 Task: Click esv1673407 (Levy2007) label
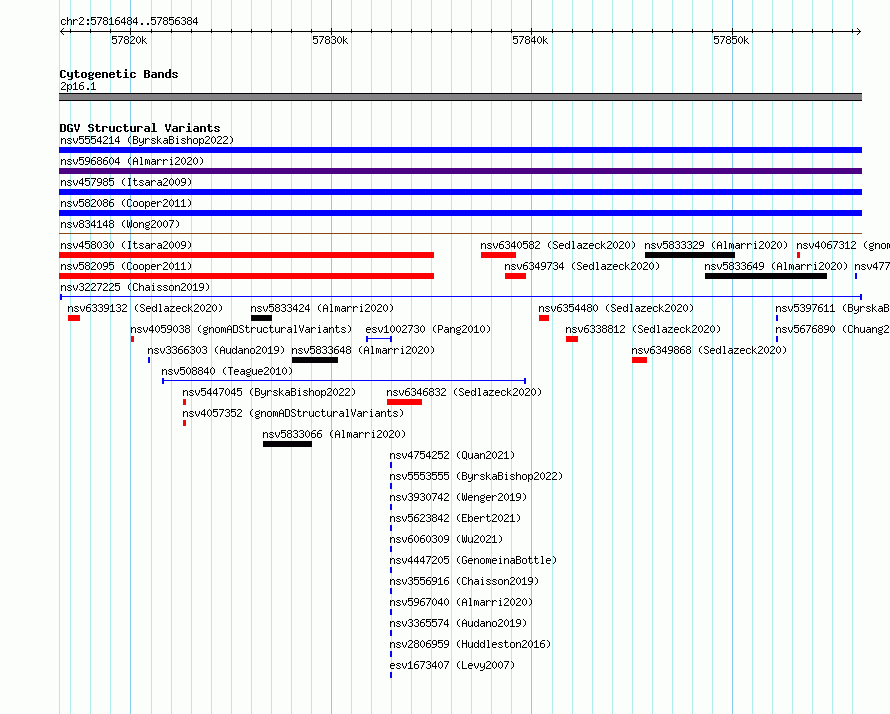pos(452,665)
